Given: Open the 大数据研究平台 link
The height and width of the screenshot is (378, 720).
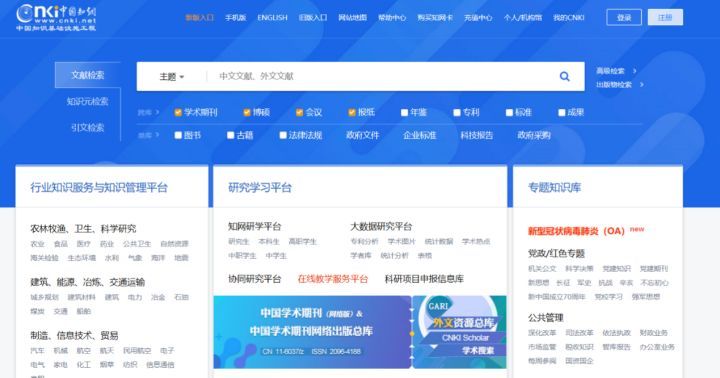Looking at the screenshot, I should [x=381, y=226].
